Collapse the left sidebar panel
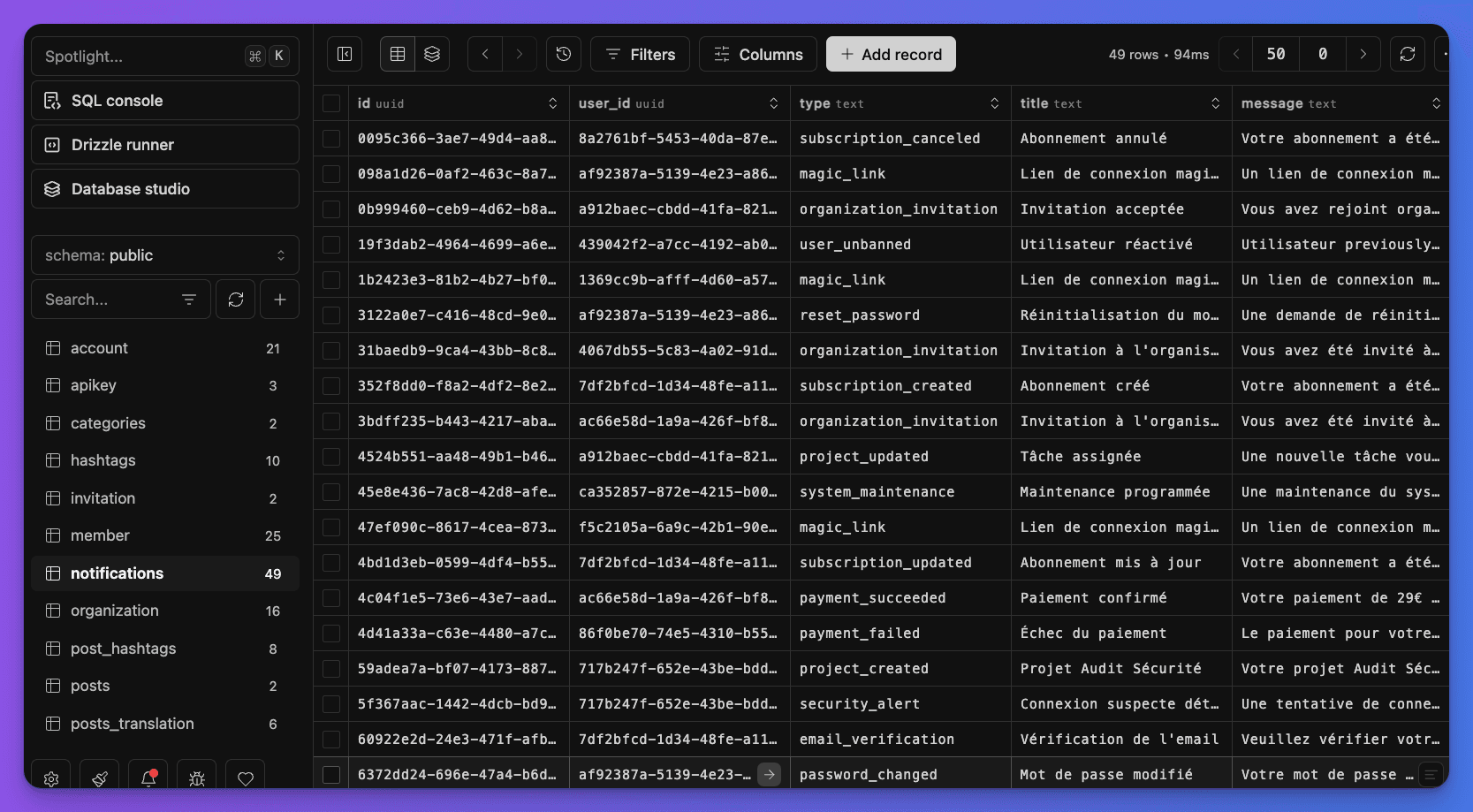 (344, 53)
